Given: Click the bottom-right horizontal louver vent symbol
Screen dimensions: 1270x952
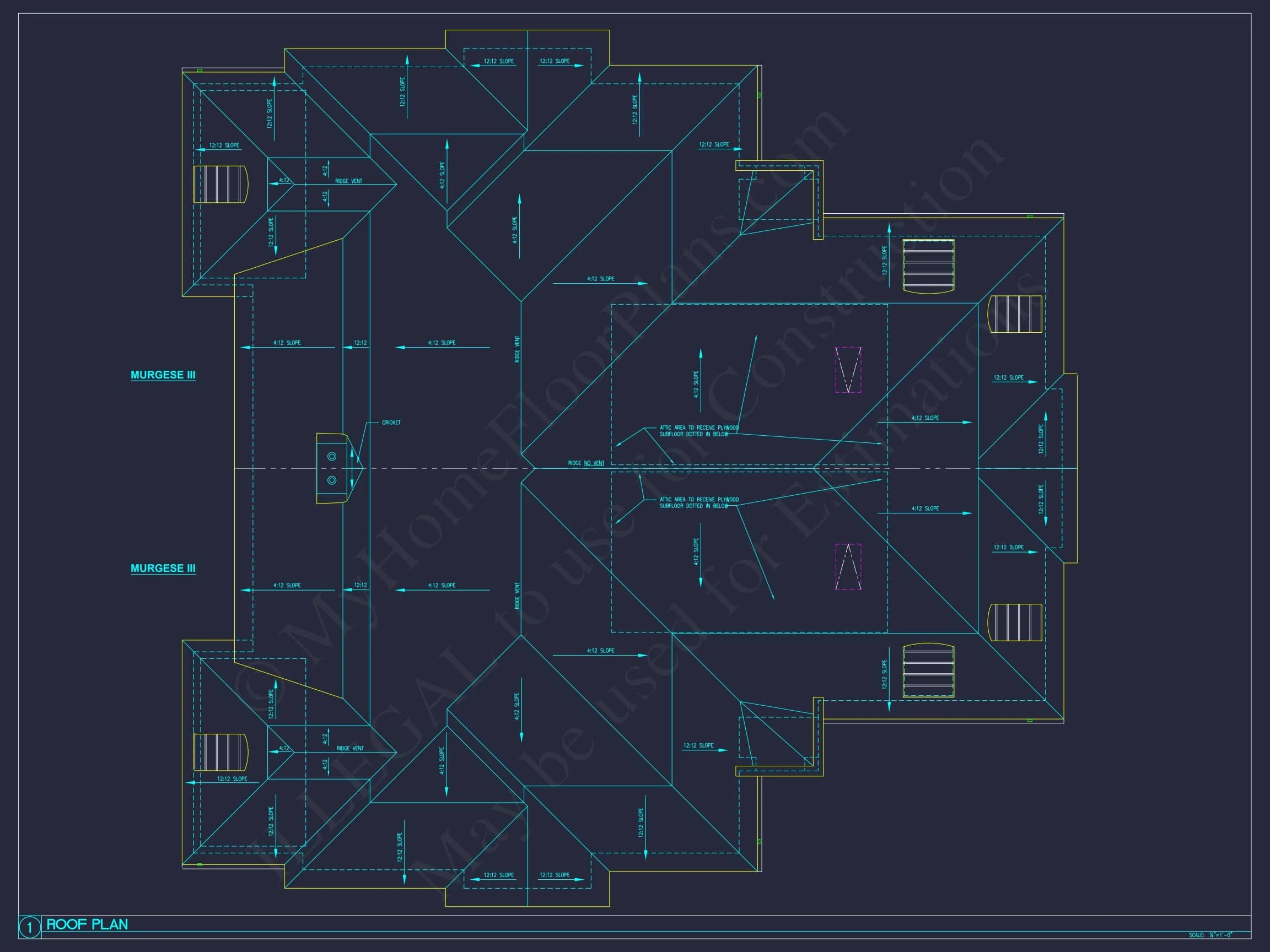Looking at the screenshot, I should coord(928,670).
